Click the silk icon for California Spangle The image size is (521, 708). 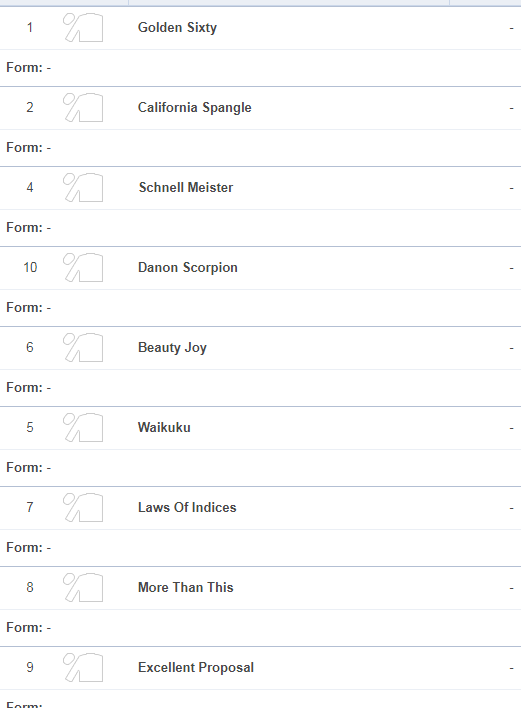click(x=83, y=107)
